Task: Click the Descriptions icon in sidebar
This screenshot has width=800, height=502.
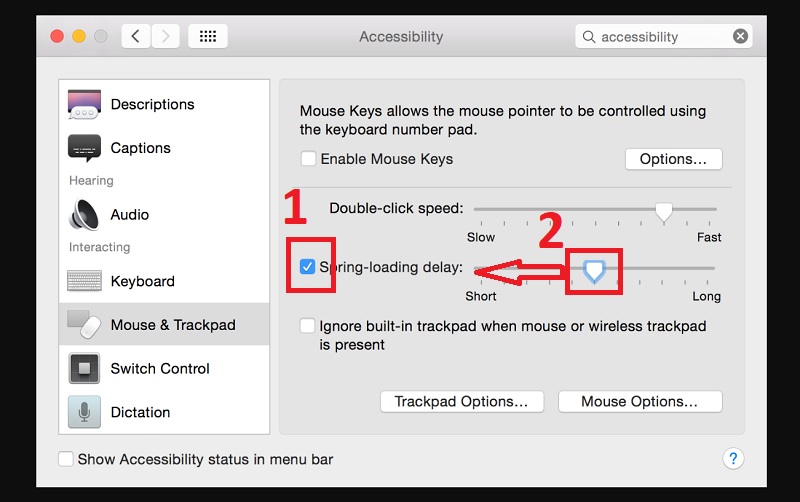Action: click(x=84, y=104)
